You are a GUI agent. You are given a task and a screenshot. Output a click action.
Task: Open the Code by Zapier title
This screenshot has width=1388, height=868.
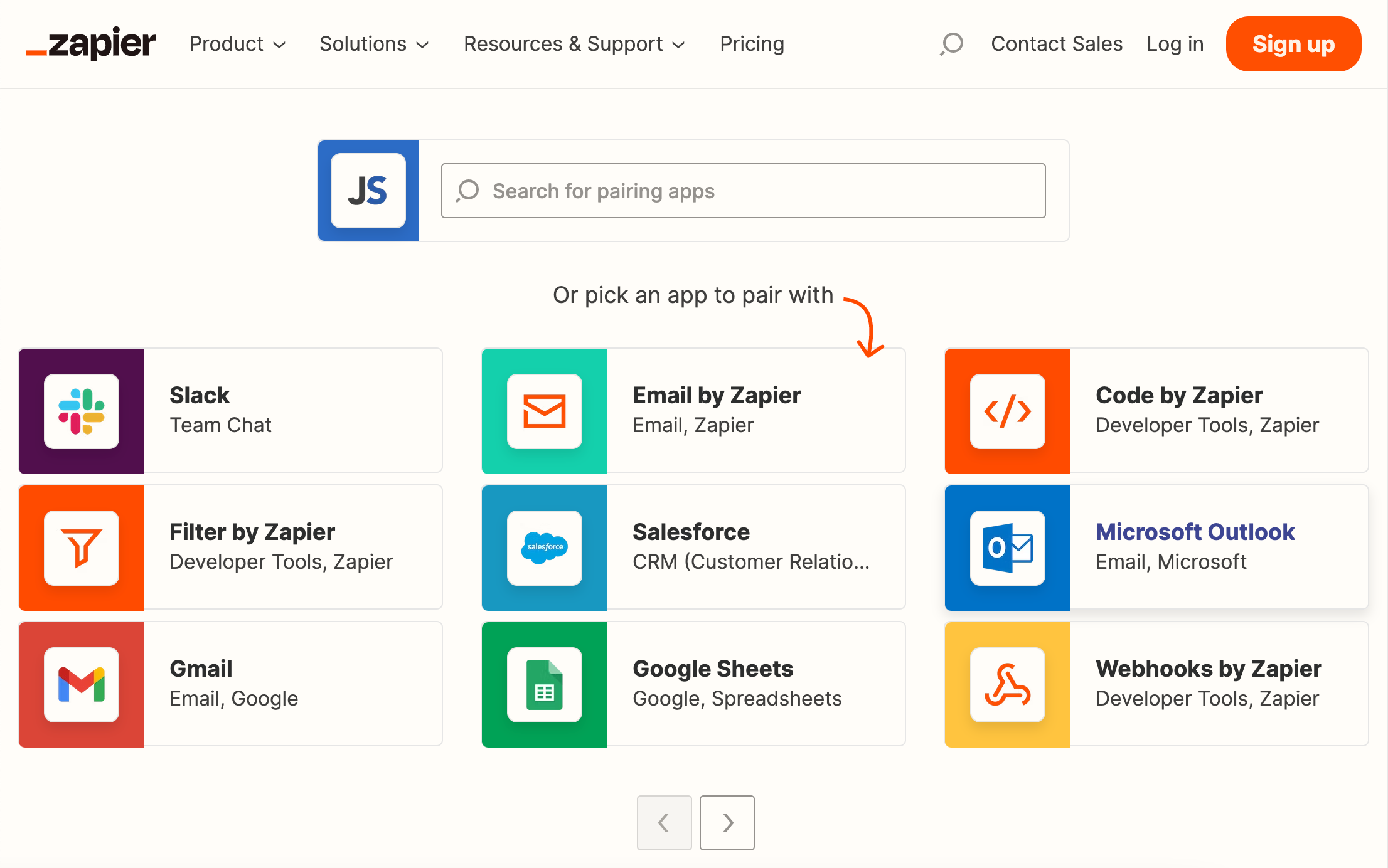pyautogui.click(x=1179, y=395)
